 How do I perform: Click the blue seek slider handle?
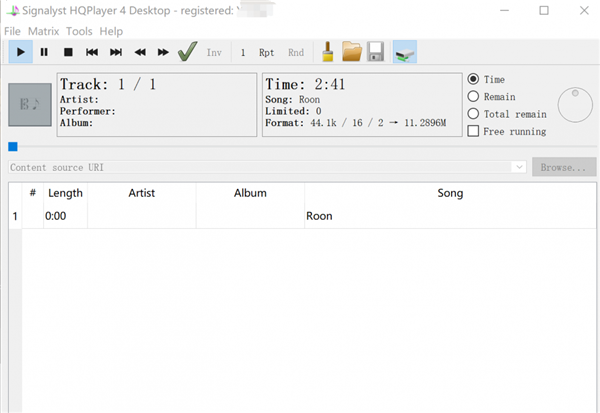click(13, 147)
